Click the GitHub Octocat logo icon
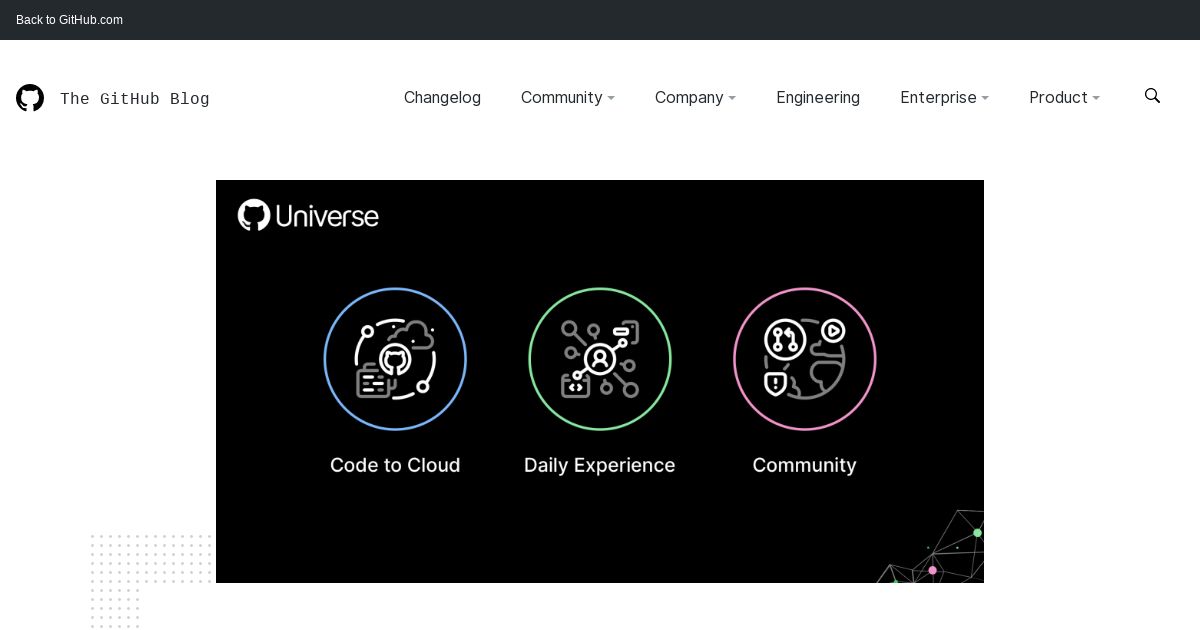1200x630 pixels. click(x=30, y=98)
